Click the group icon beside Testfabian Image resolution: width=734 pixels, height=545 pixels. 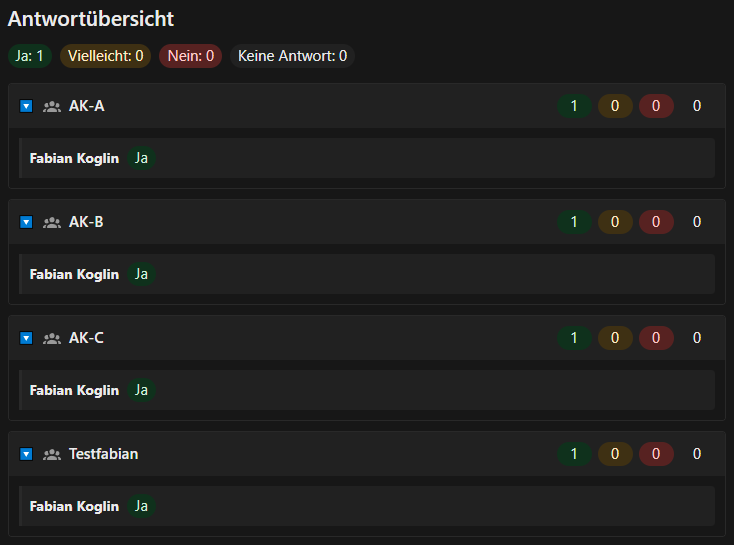[x=52, y=454]
